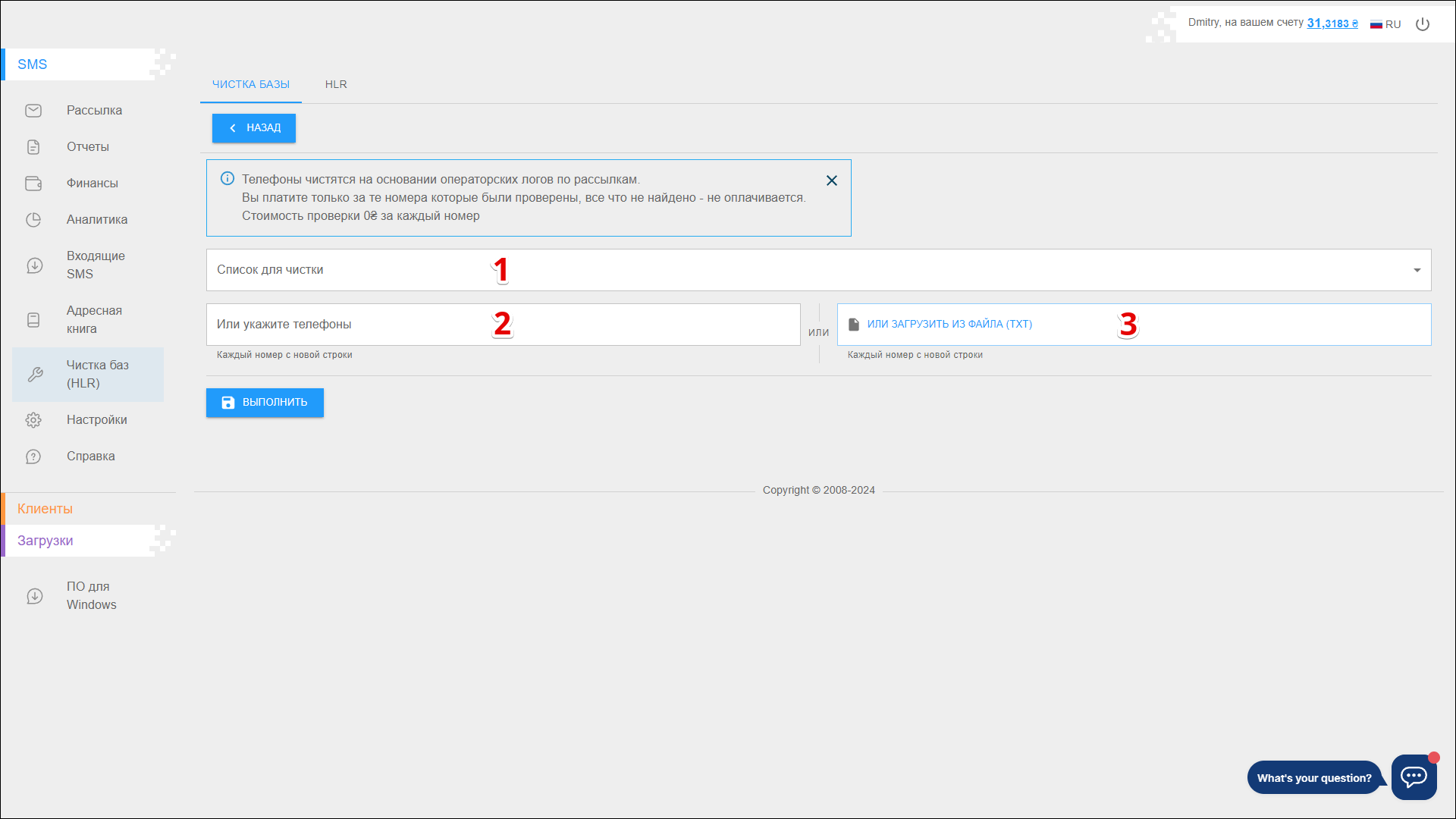The image size is (1456, 819).
Task: Select the Чистка базы tab
Action: (x=251, y=84)
